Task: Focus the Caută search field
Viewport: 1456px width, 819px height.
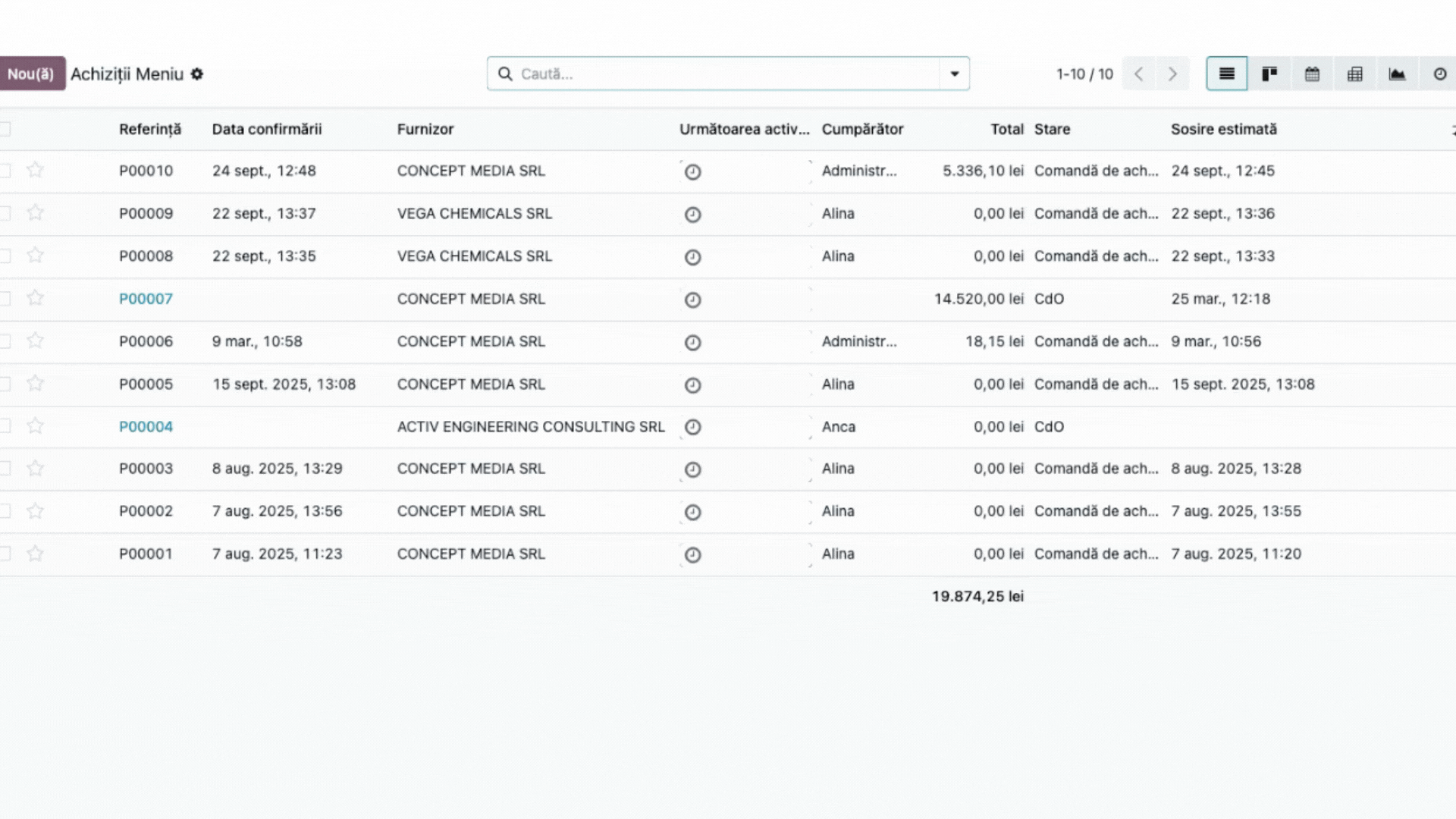Action: [x=728, y=74]
